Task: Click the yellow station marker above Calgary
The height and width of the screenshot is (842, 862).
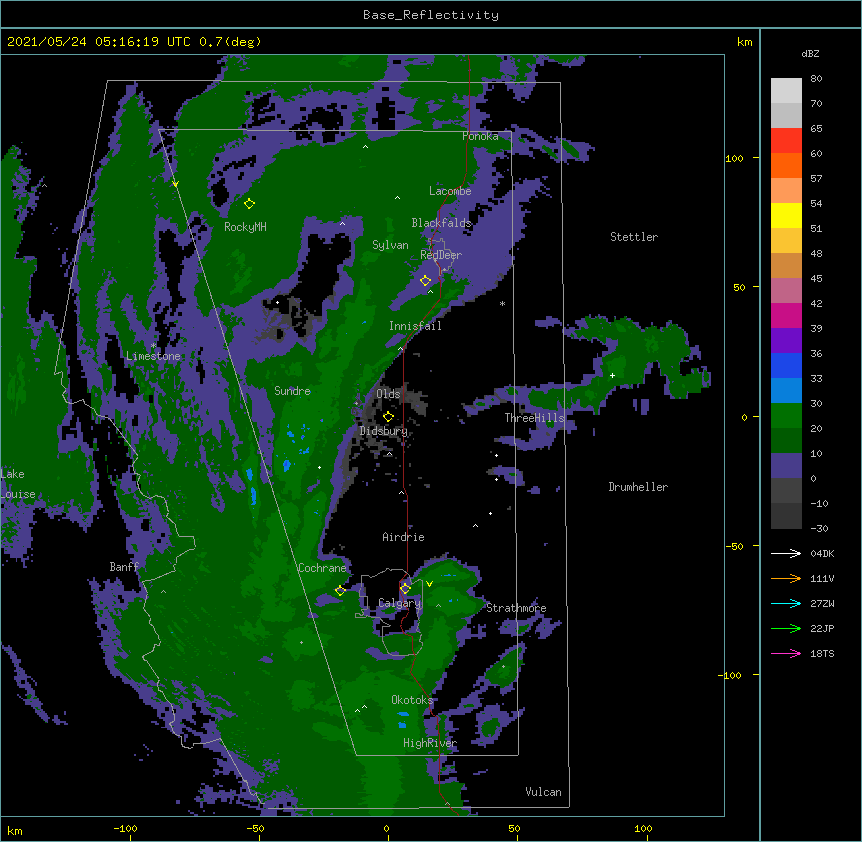Action: click(405, 589)
